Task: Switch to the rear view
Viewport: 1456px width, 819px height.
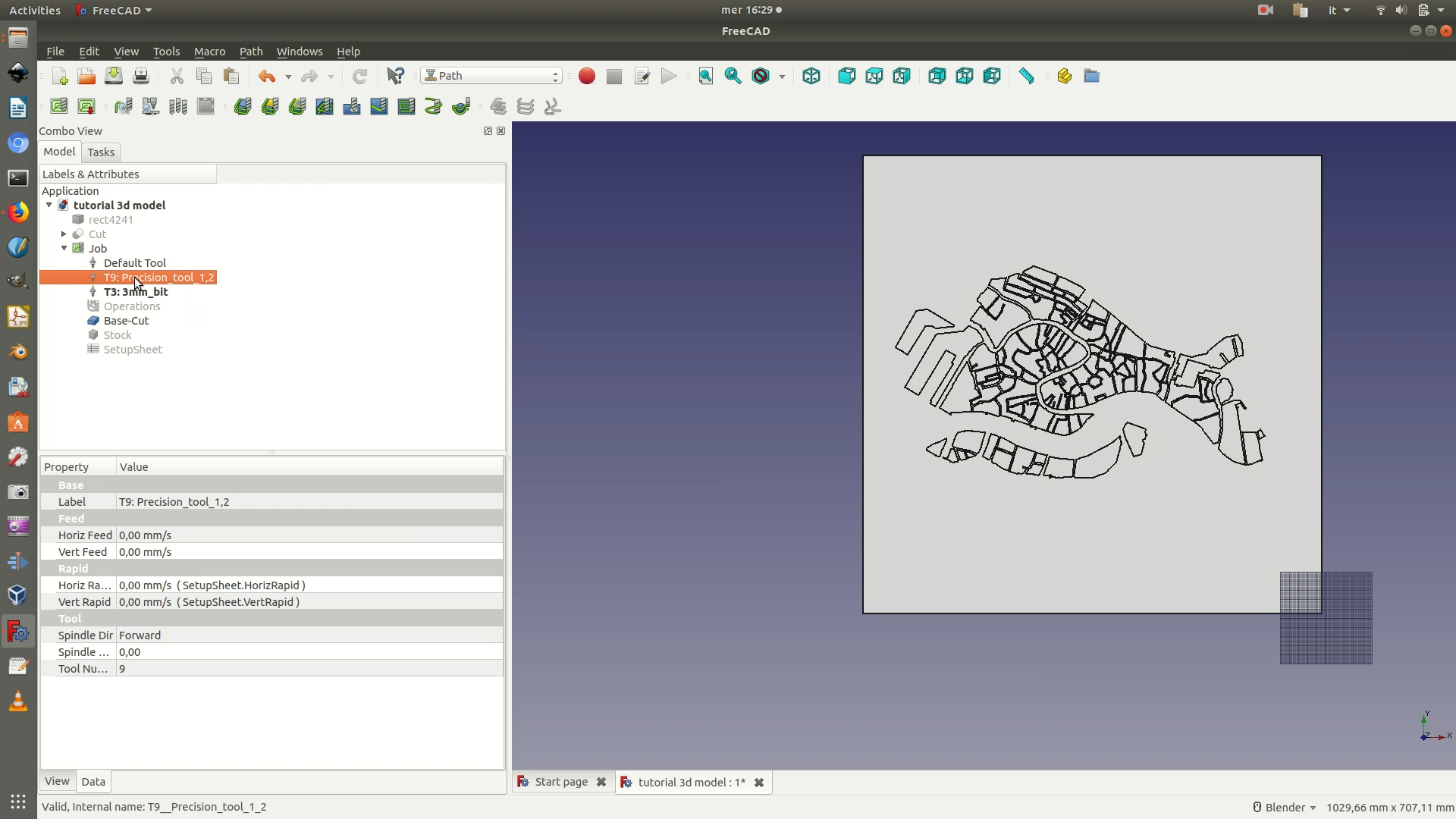Action: pos(937,76)
